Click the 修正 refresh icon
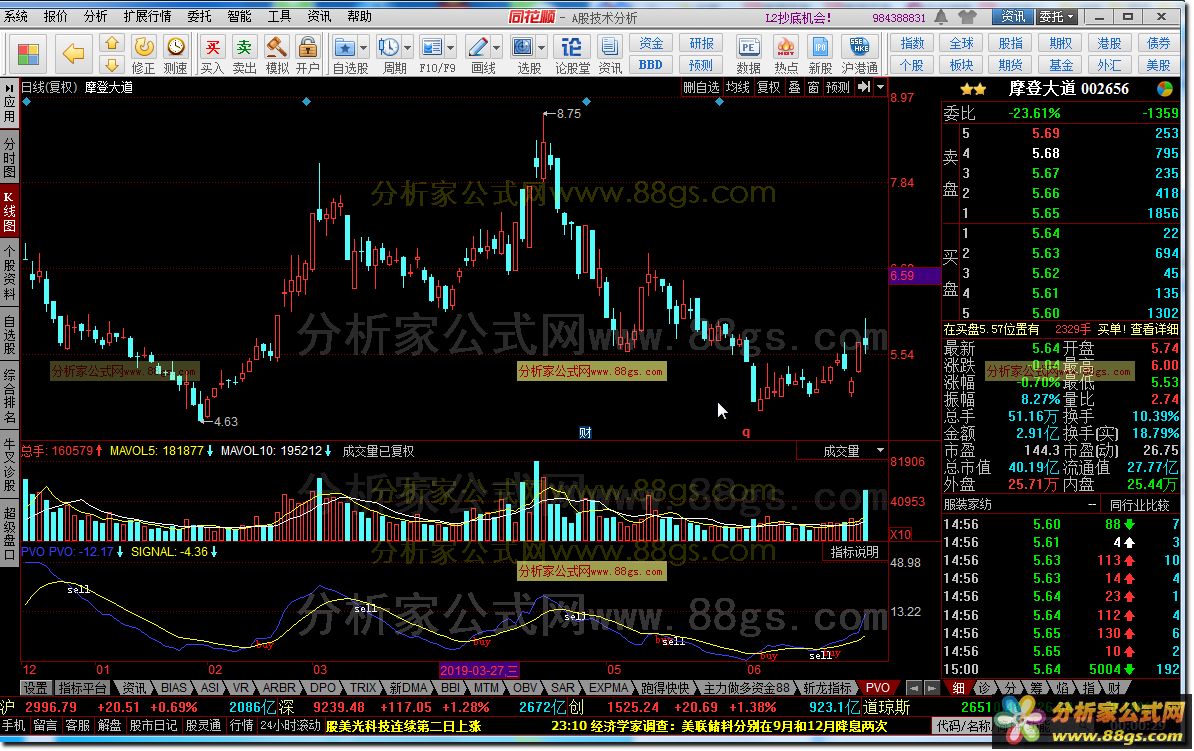Screen dimensions: 1194x751 click(143, 47)
